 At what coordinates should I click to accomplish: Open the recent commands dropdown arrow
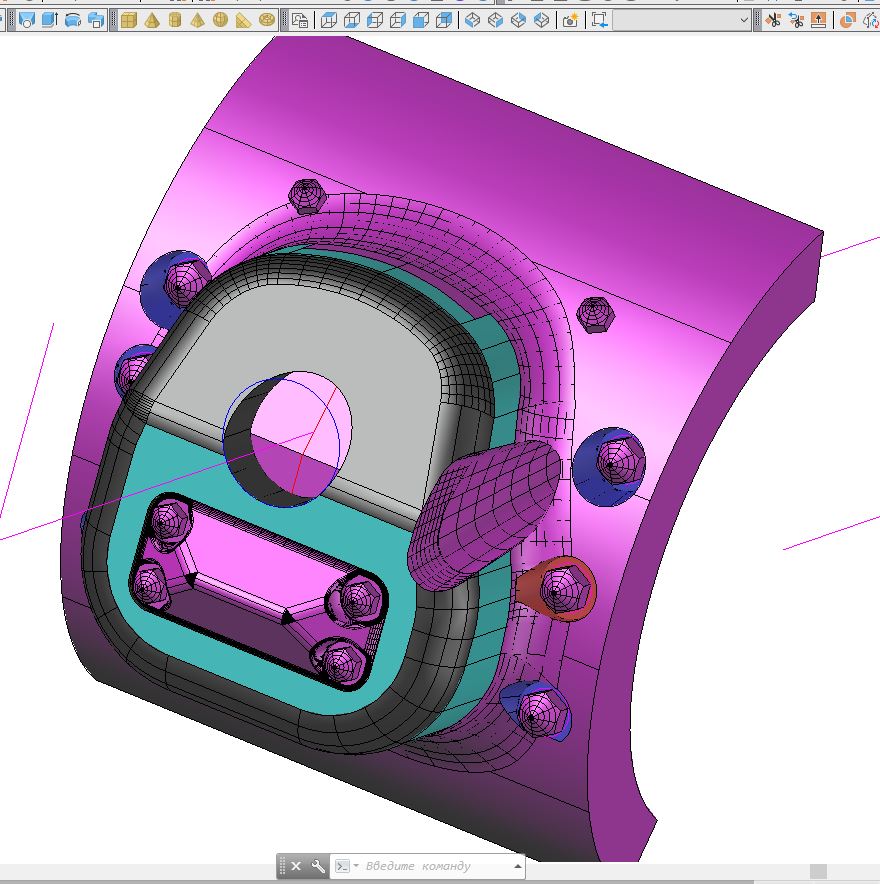pyautogui.click(x=356, y=865)
